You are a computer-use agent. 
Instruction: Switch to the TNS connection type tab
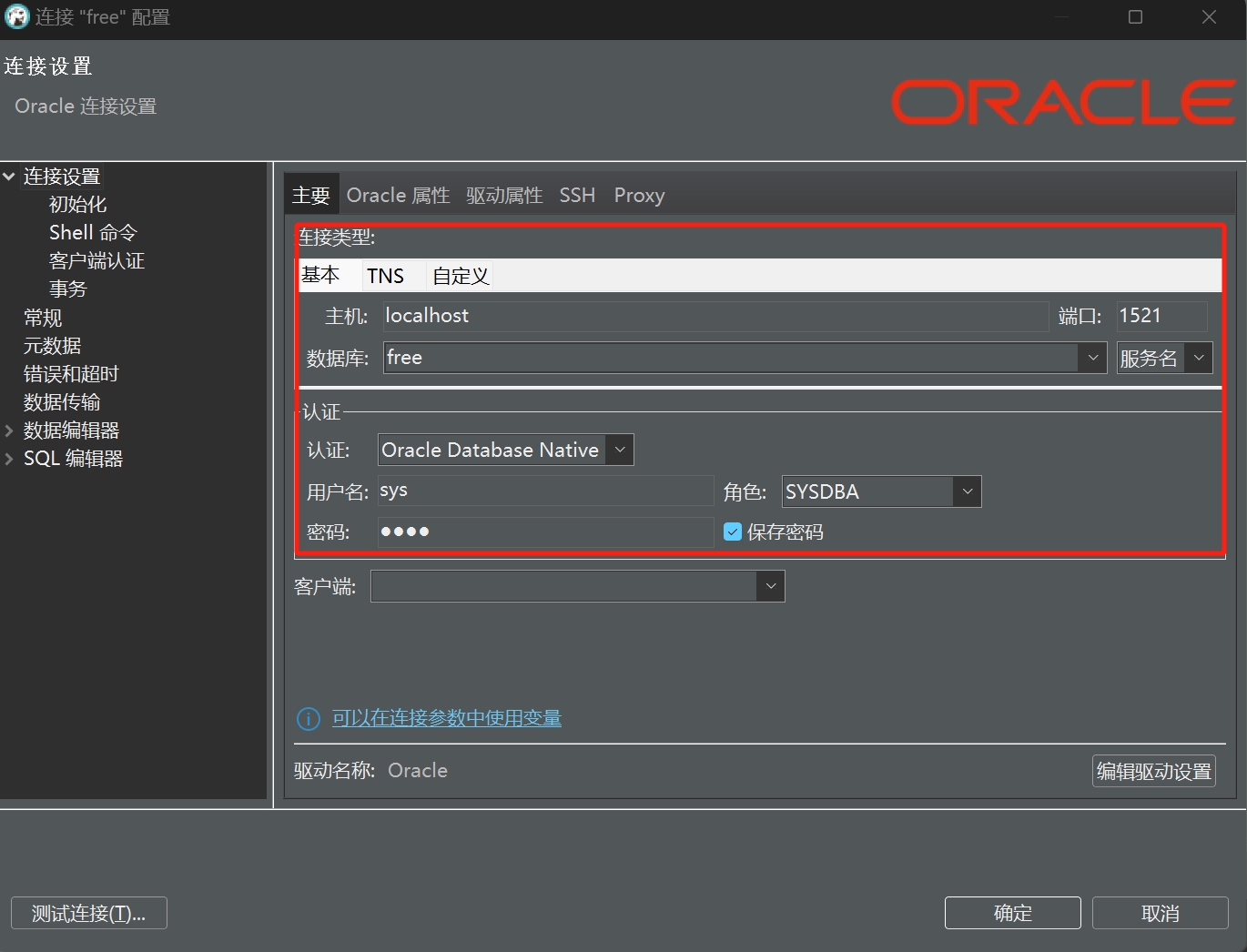(386, 275)
